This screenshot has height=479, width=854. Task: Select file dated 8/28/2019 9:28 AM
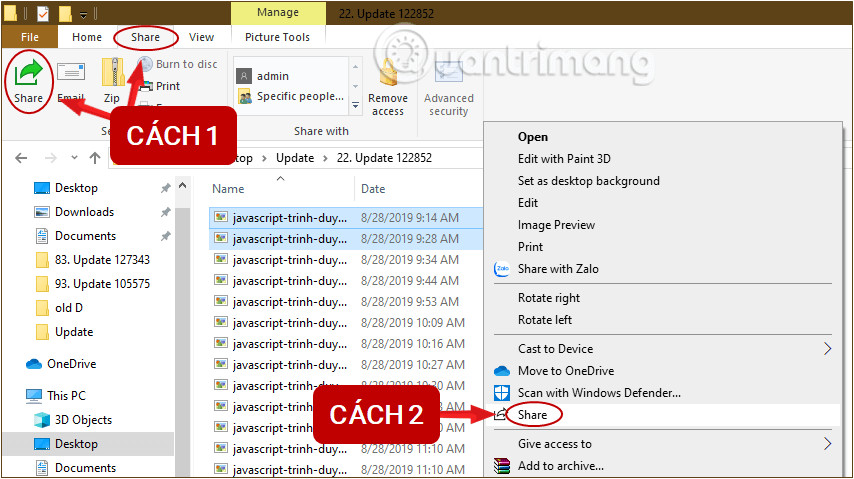coord(346,239)
